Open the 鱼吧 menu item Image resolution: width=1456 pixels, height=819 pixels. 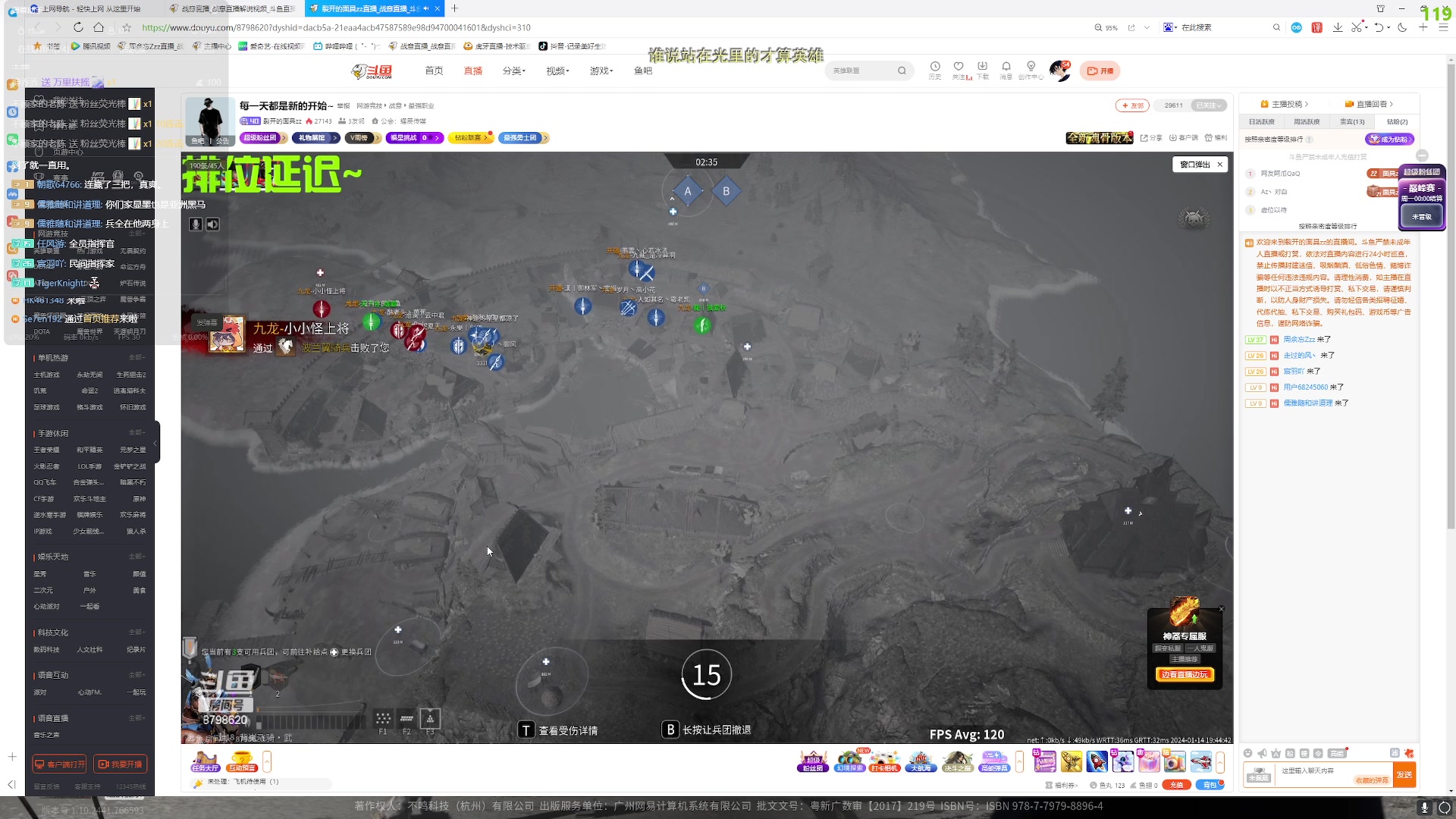[643, 71]
